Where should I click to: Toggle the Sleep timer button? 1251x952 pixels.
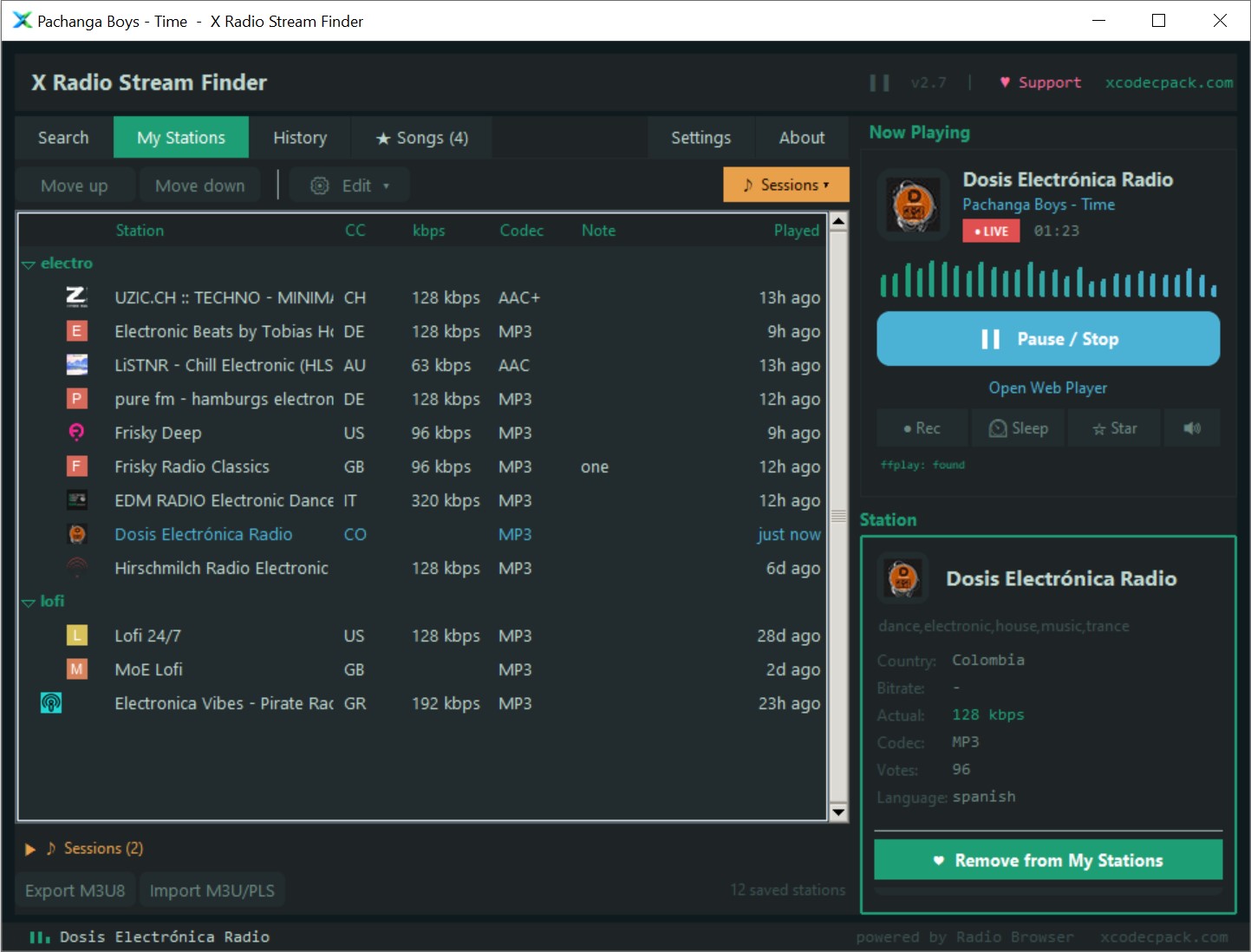click(1019, 428)
